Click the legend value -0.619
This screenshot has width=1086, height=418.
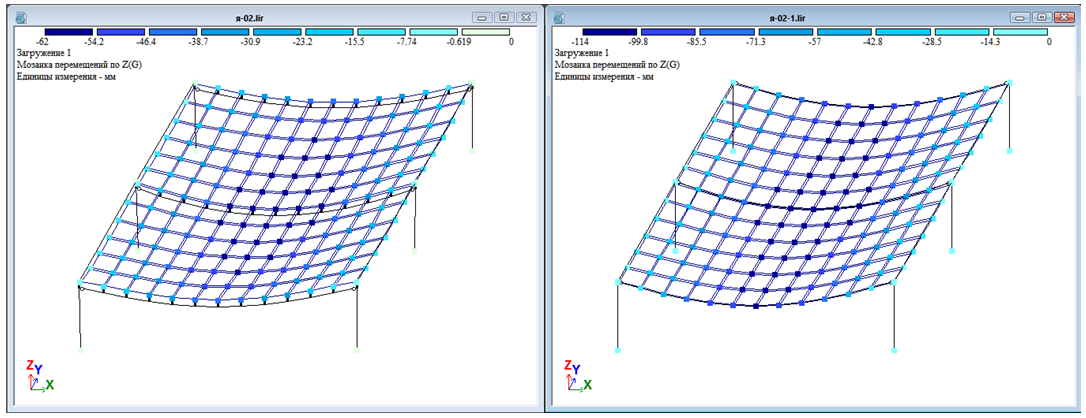tap(460, 42)
